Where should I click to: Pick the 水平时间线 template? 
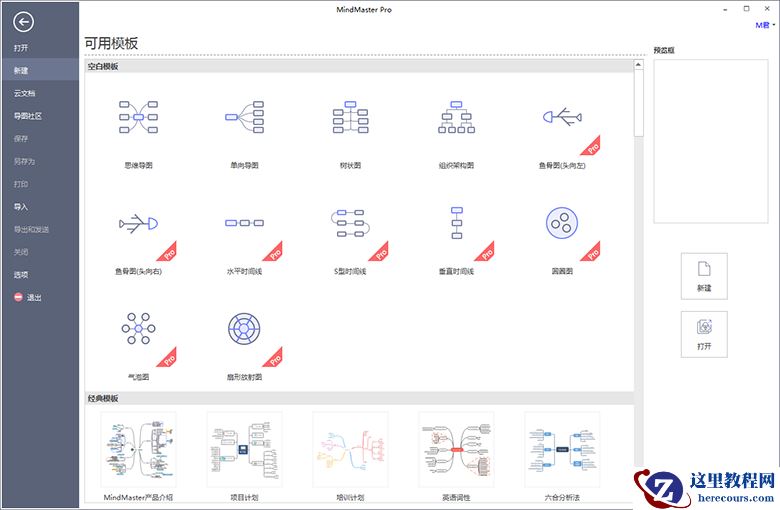pyautogui.click(x=244, y=223)
